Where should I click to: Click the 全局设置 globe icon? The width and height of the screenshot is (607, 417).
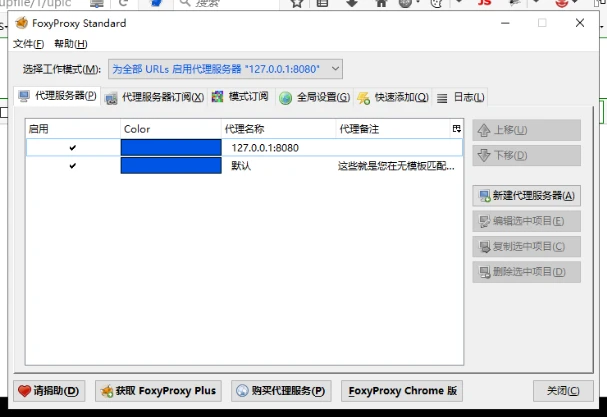286,98
